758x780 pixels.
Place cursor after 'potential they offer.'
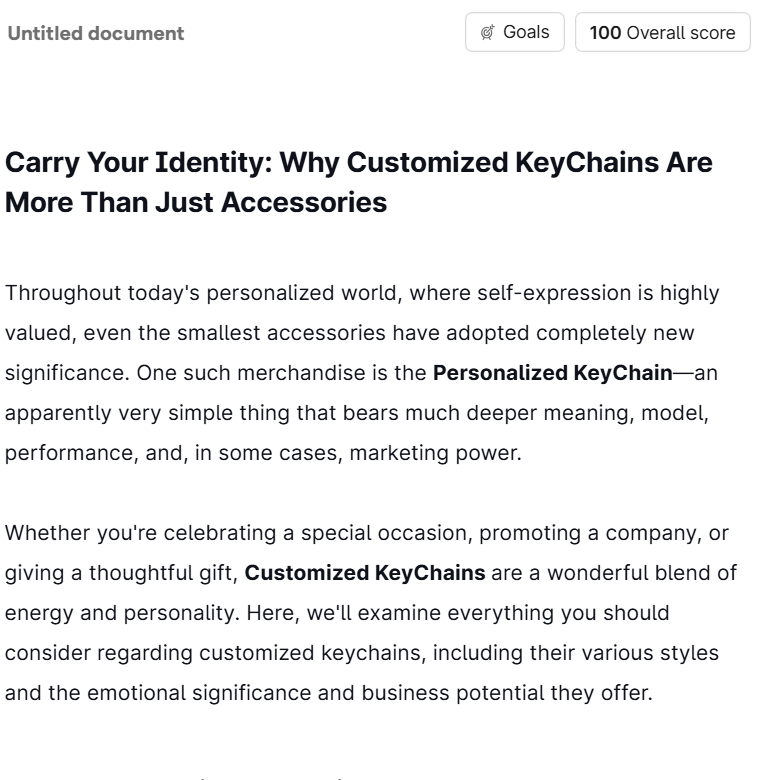(653, 693)
